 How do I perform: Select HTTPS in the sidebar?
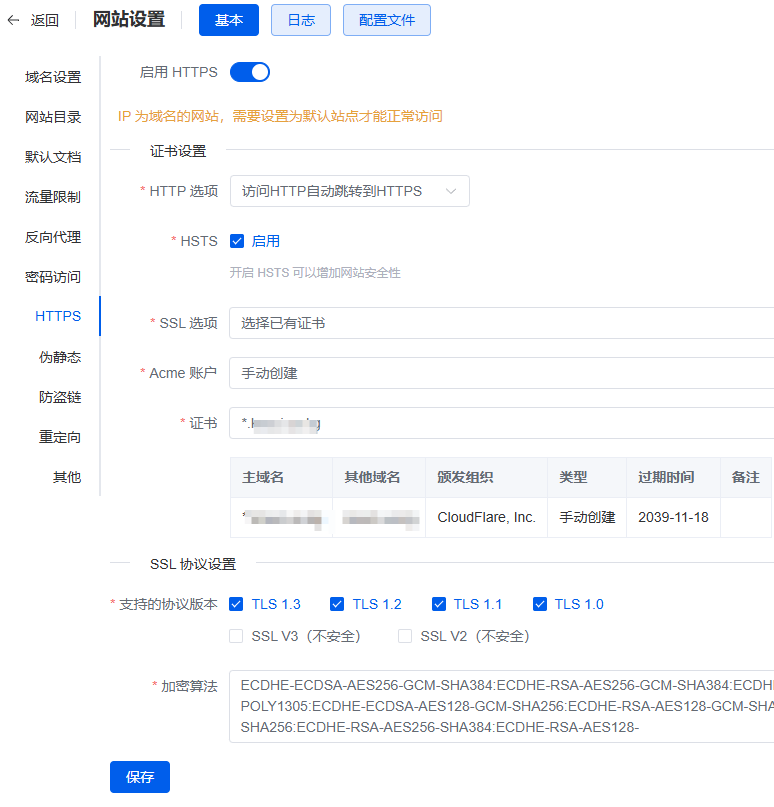point(58,316)
